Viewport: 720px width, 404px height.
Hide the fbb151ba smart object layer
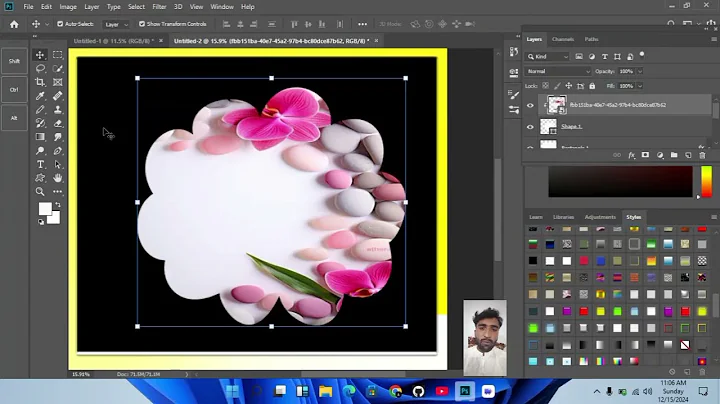pos(530,105)
